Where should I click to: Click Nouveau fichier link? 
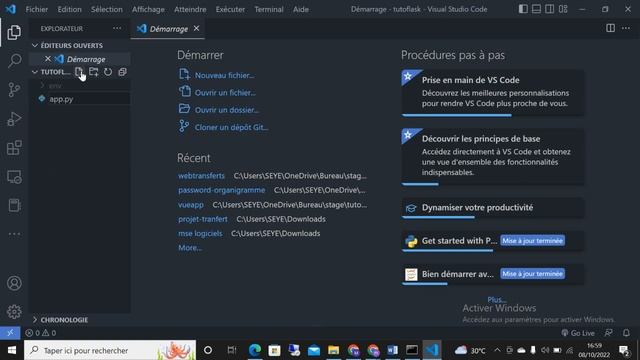224,75
